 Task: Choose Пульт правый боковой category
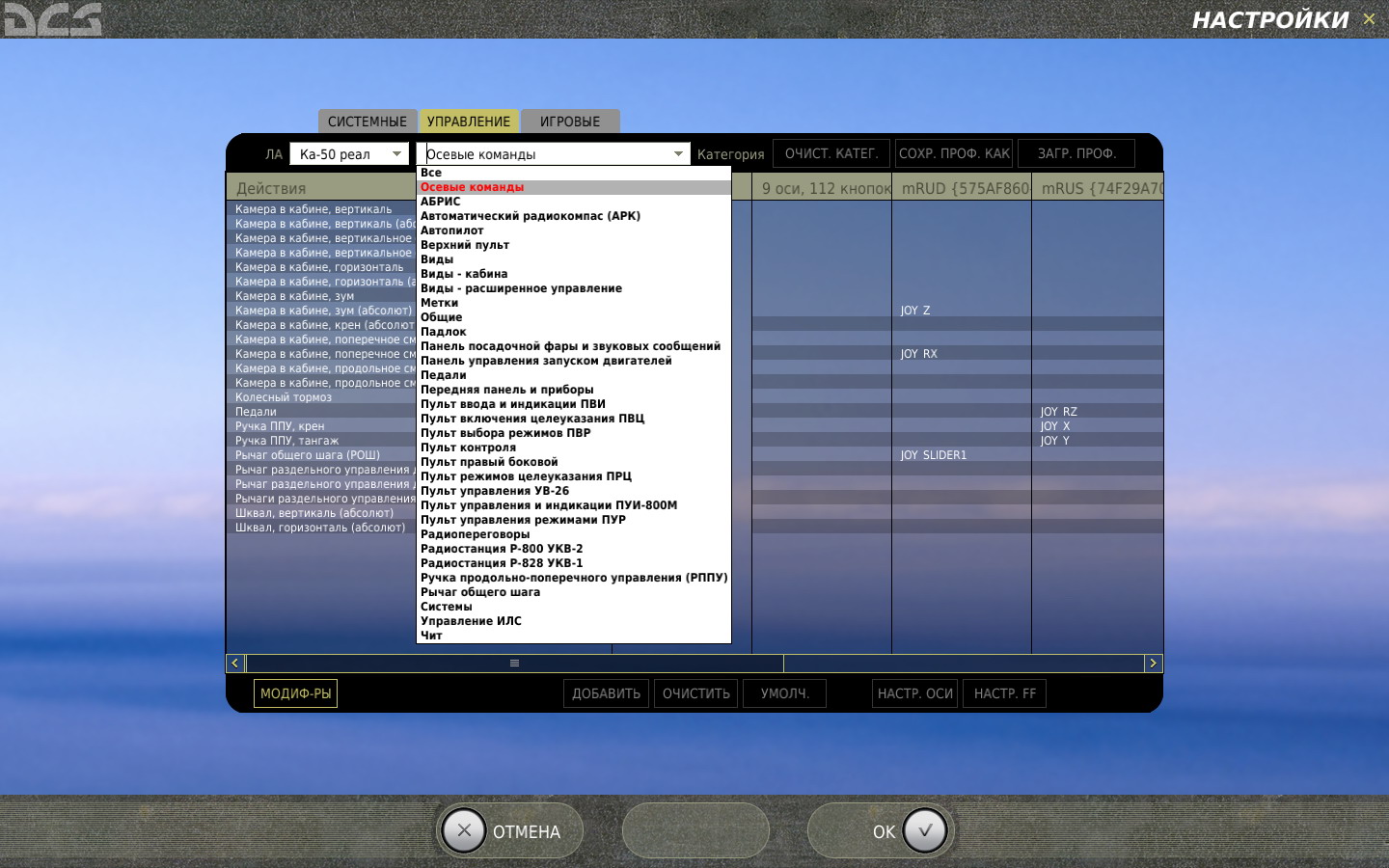coord(574,462)
